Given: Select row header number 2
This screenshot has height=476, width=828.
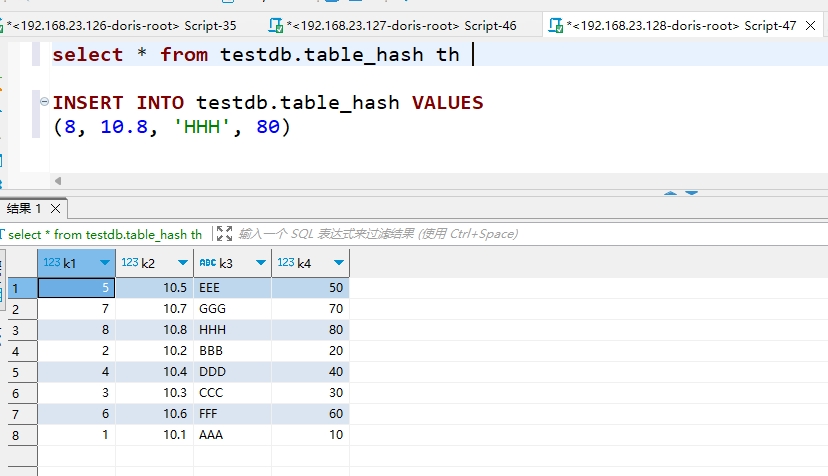Looking at the screenshot, I should point(22,309).
